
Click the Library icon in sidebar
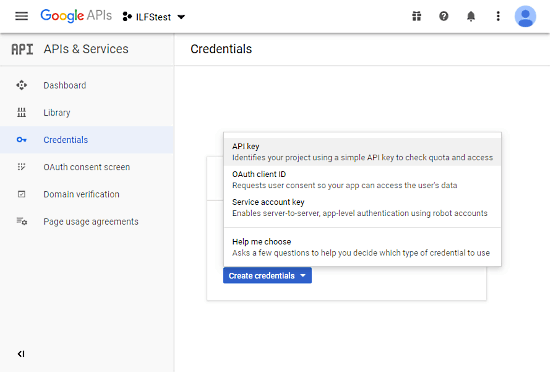click(x=21, y=113)
